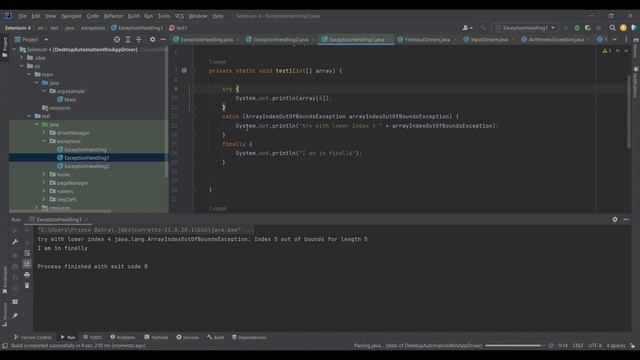Click Collapse All in Project panel
640x360 pixels.
[x=139, y=40]
